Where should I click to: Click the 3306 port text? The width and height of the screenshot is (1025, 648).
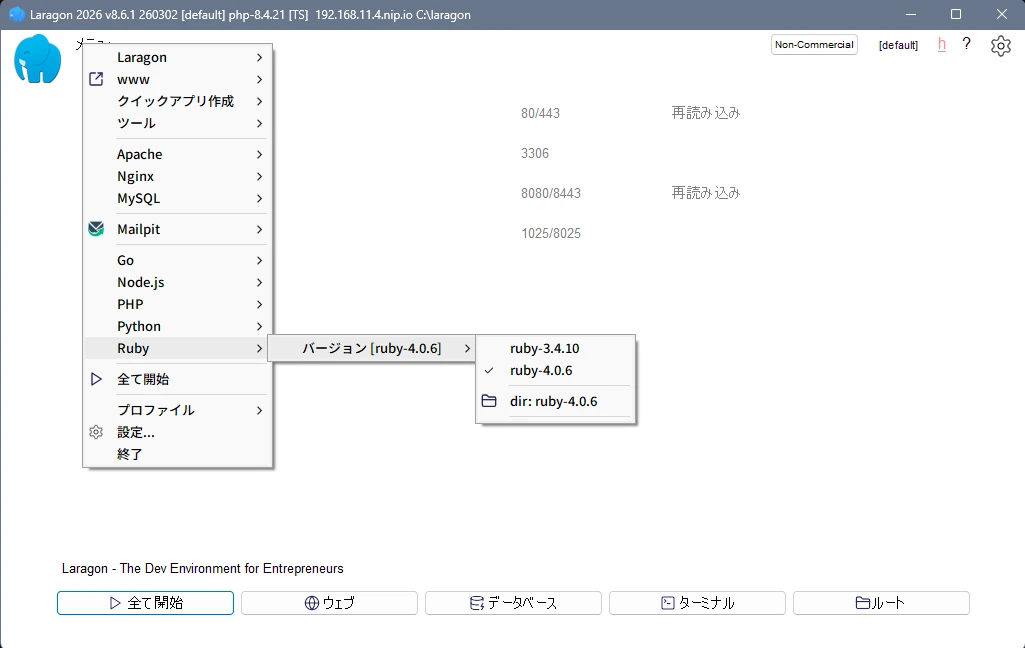pyautogui.click(x=535, y=153)
